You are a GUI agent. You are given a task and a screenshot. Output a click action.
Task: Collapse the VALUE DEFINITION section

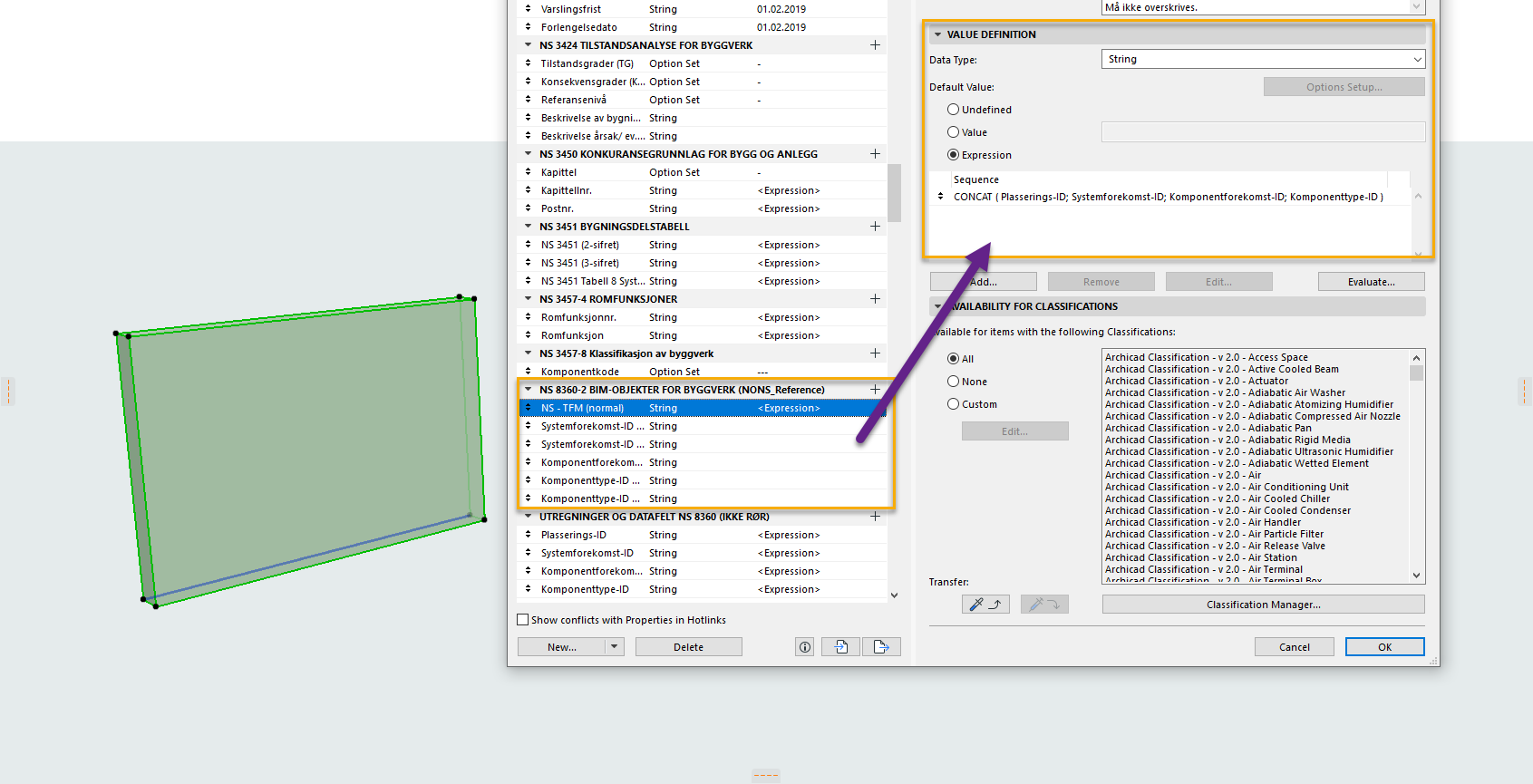pyautogui.click(x=937, y=34)
